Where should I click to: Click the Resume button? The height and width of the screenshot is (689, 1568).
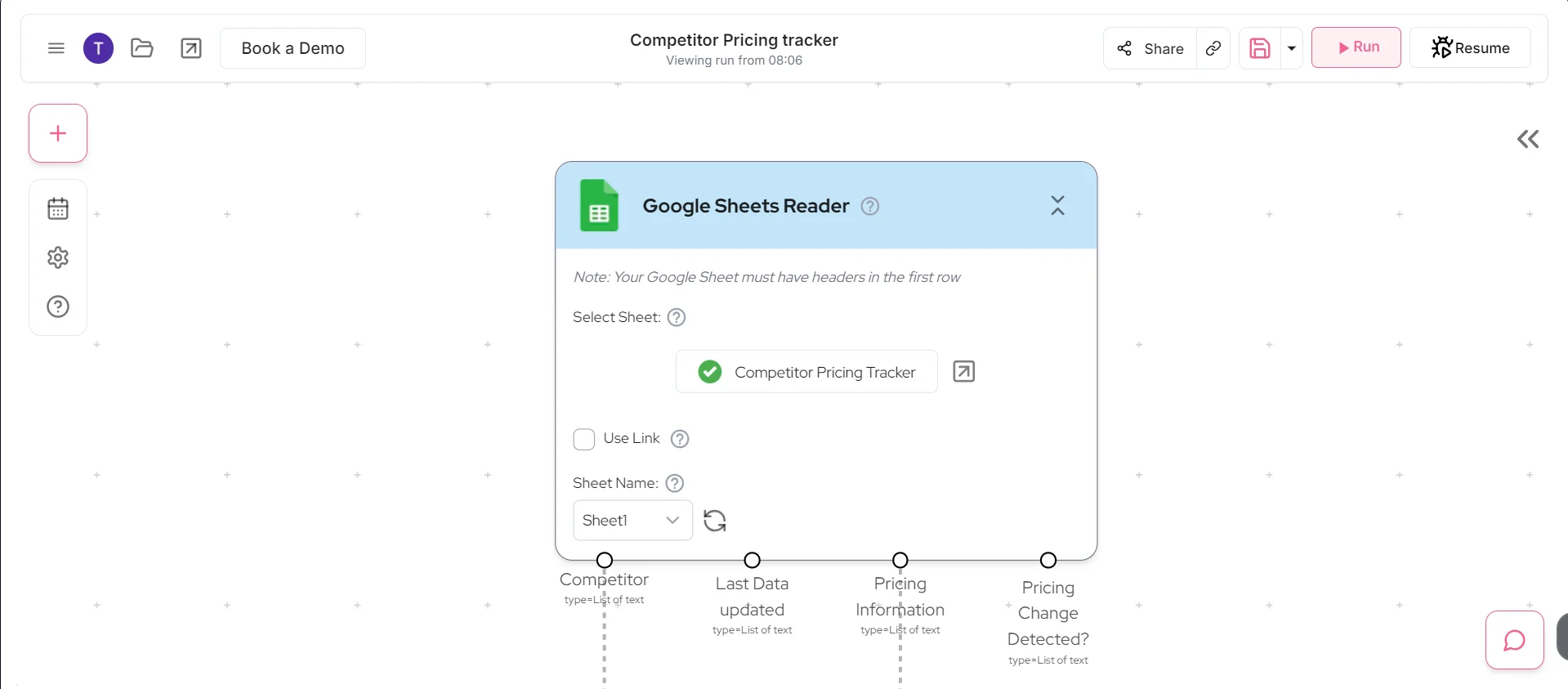(1470, 48)
